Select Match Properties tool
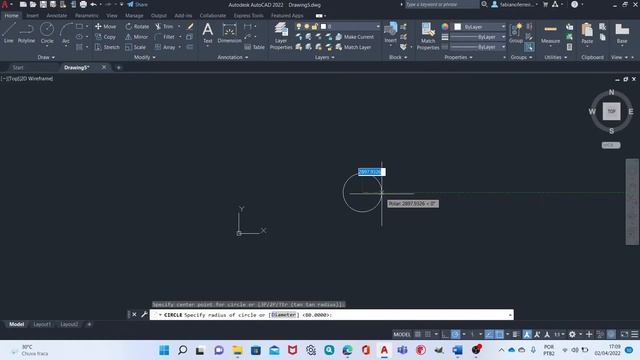Image resolution: width=640 pixels, height=360 pixels. point(428,36)
